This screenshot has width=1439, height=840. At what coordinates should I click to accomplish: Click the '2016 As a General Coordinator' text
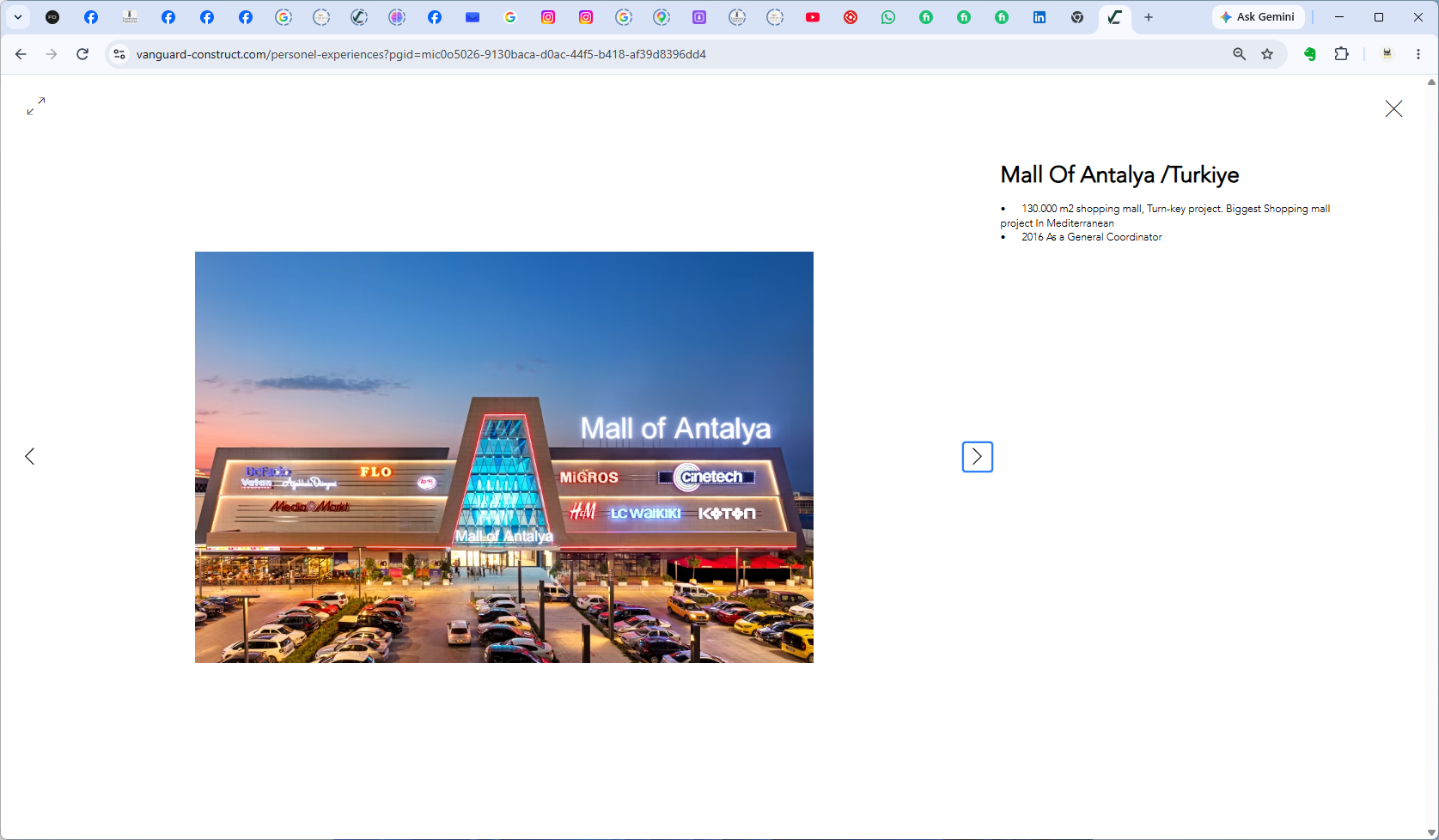pyautogui.click(x=1091, y=237)
